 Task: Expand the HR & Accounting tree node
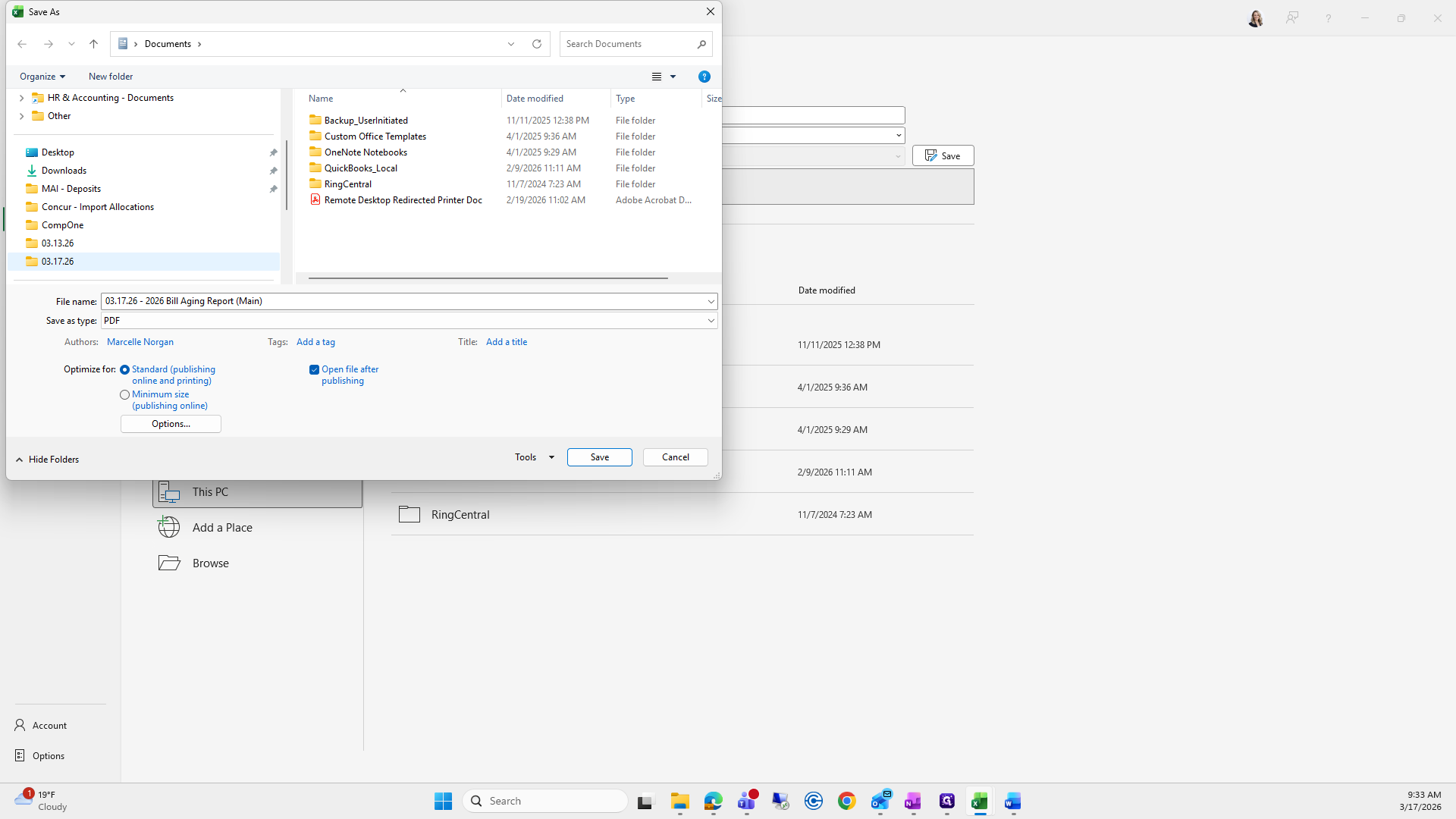click(x=21, y=98)
